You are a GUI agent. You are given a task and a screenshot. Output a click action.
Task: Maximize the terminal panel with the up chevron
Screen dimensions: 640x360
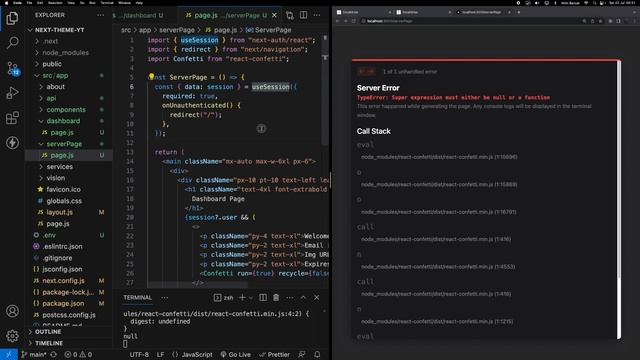[x=303, y=298]
